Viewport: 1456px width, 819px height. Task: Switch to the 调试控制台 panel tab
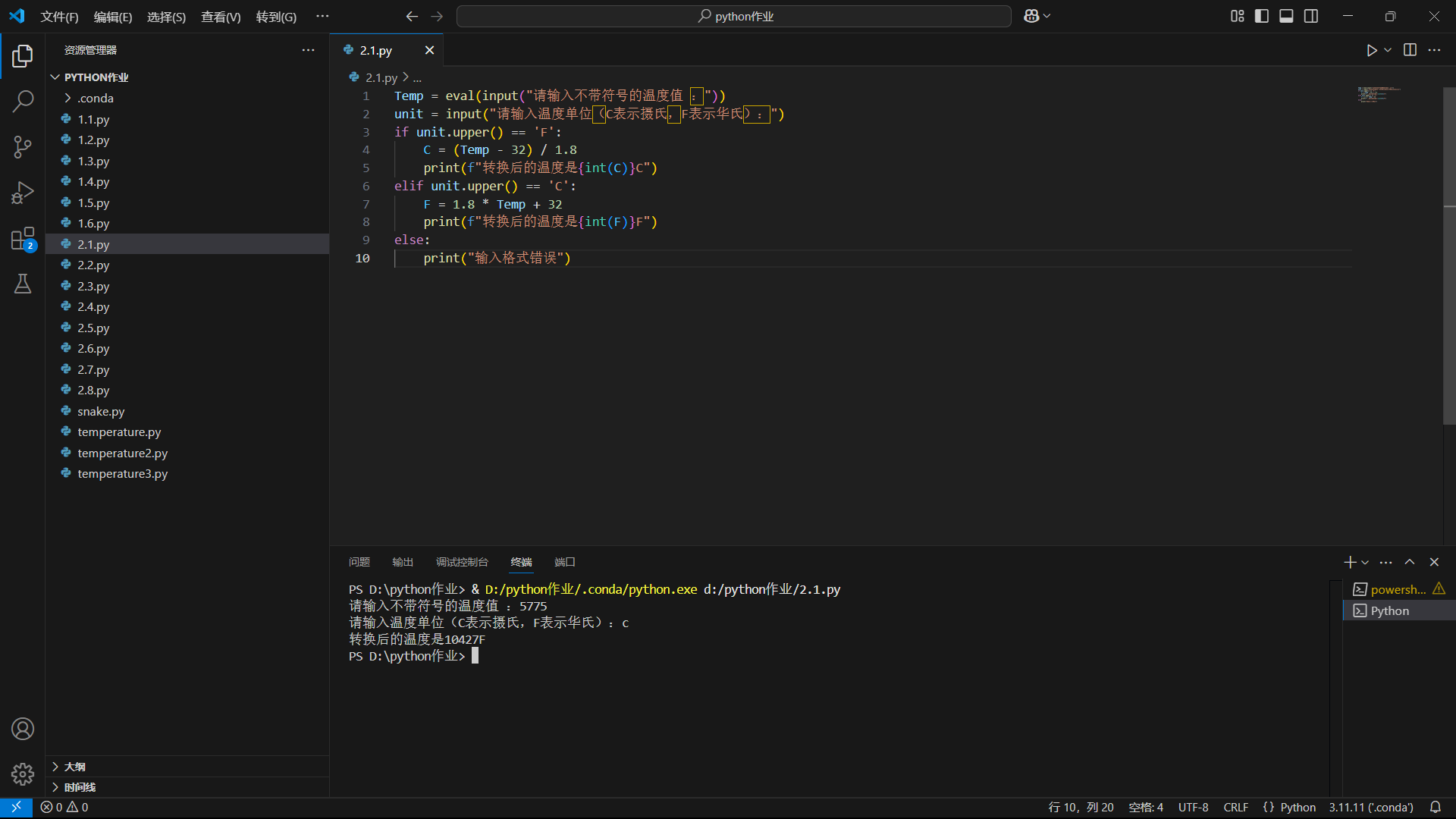click(462, 562)
